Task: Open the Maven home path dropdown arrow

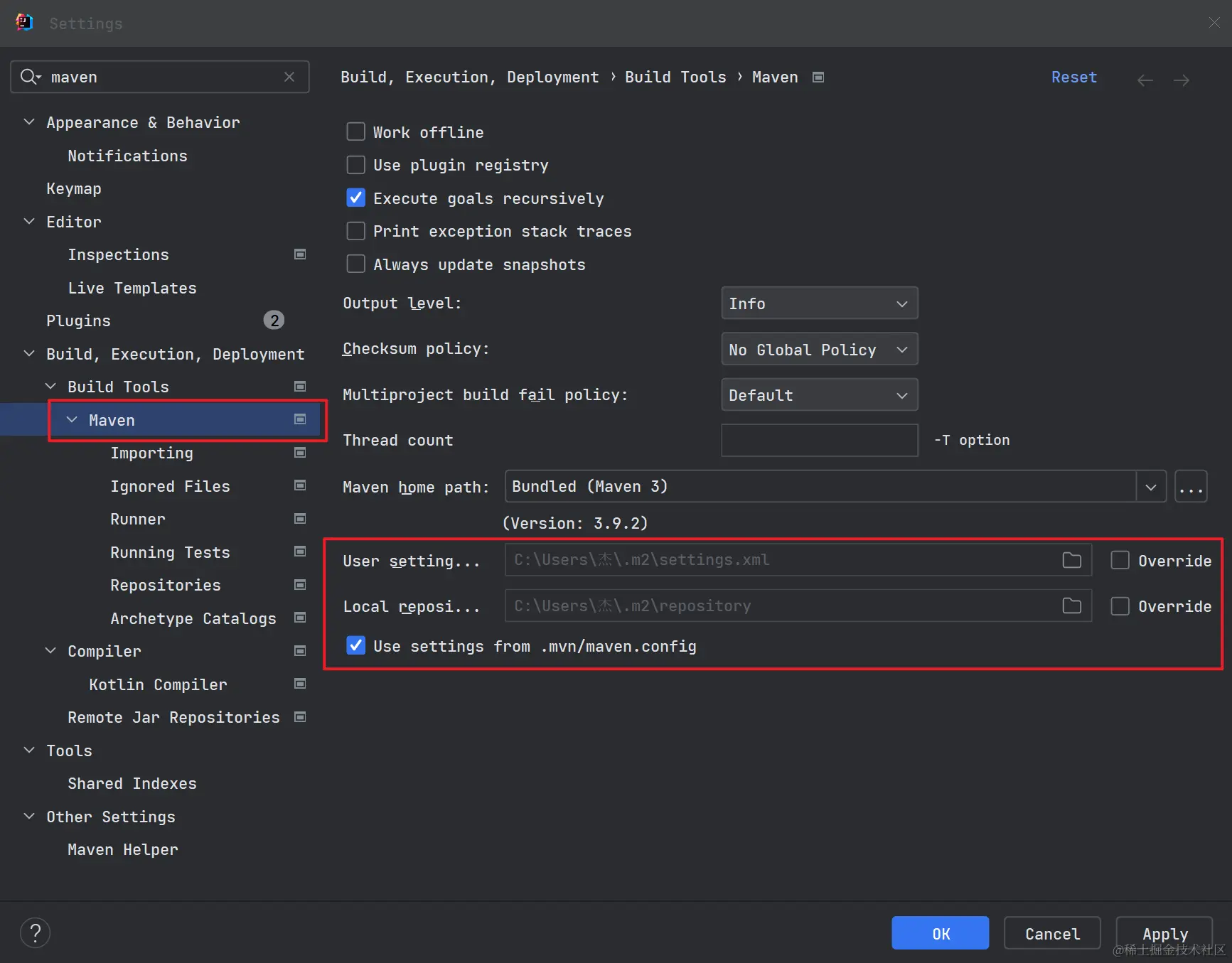Action: click(1151, 487)
